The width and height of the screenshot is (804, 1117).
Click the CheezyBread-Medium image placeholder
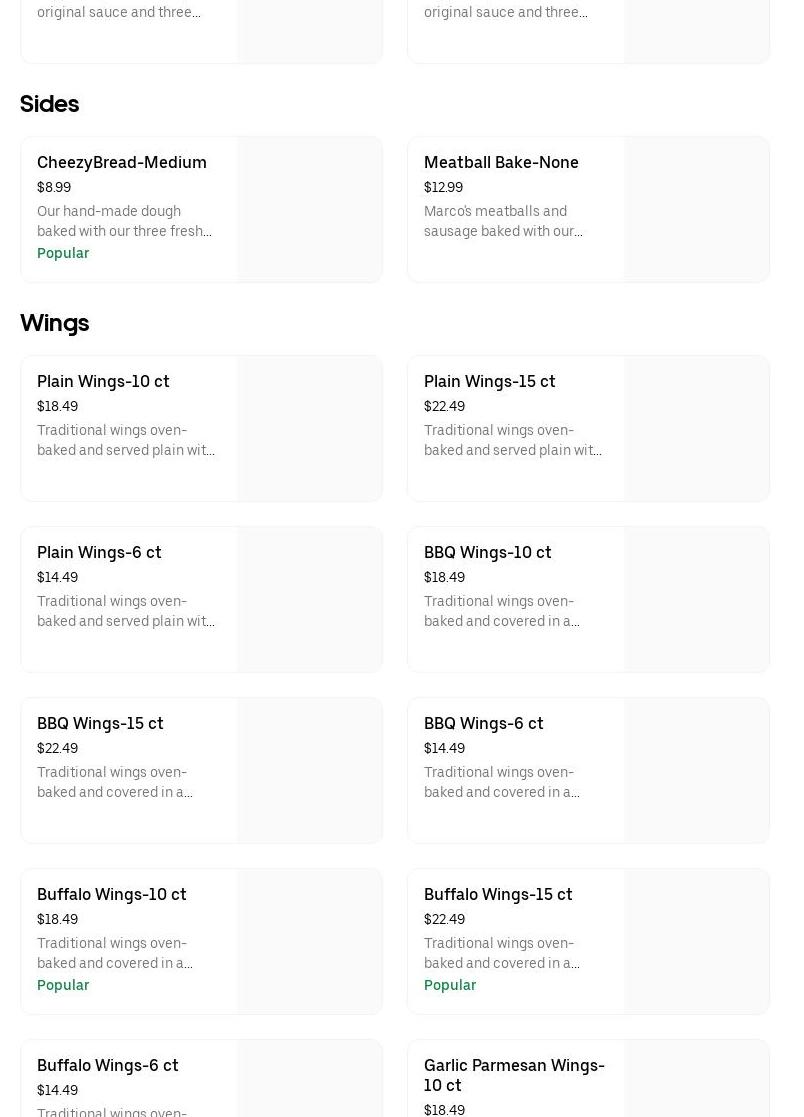tap(310, 210)
